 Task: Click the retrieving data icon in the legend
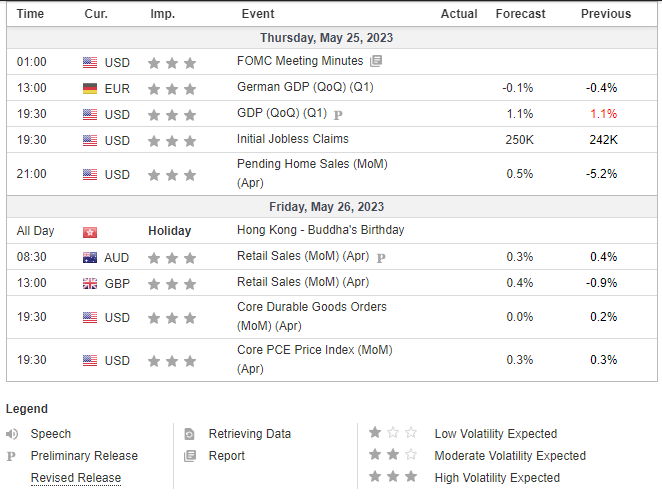point(190,434)
